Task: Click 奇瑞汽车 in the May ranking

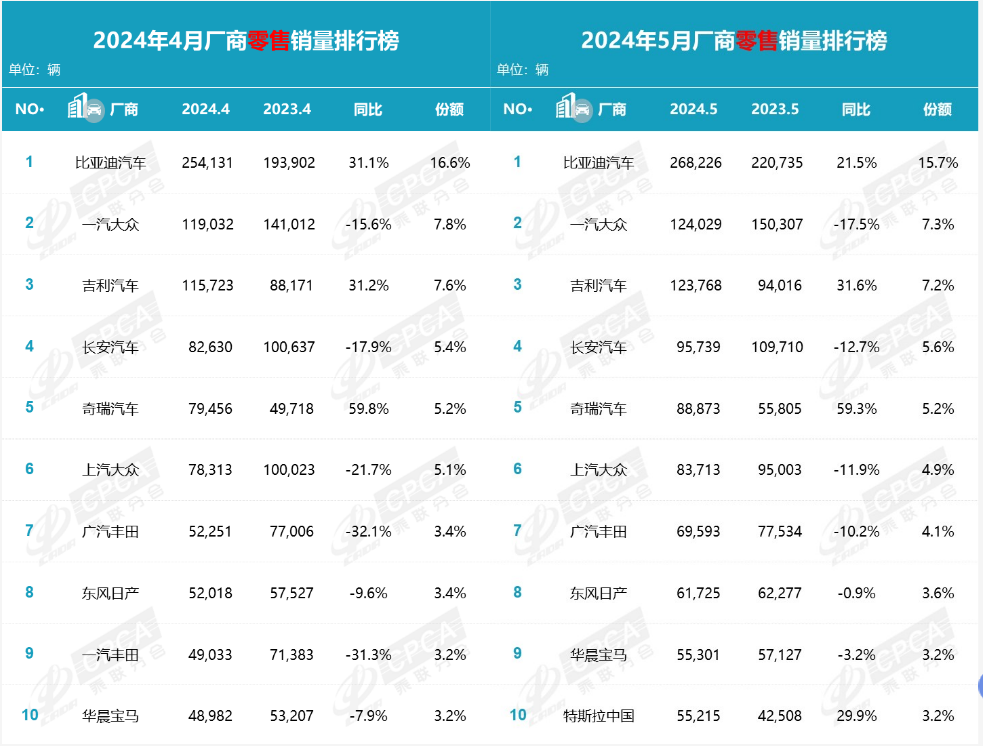Action: click(598, 408)
